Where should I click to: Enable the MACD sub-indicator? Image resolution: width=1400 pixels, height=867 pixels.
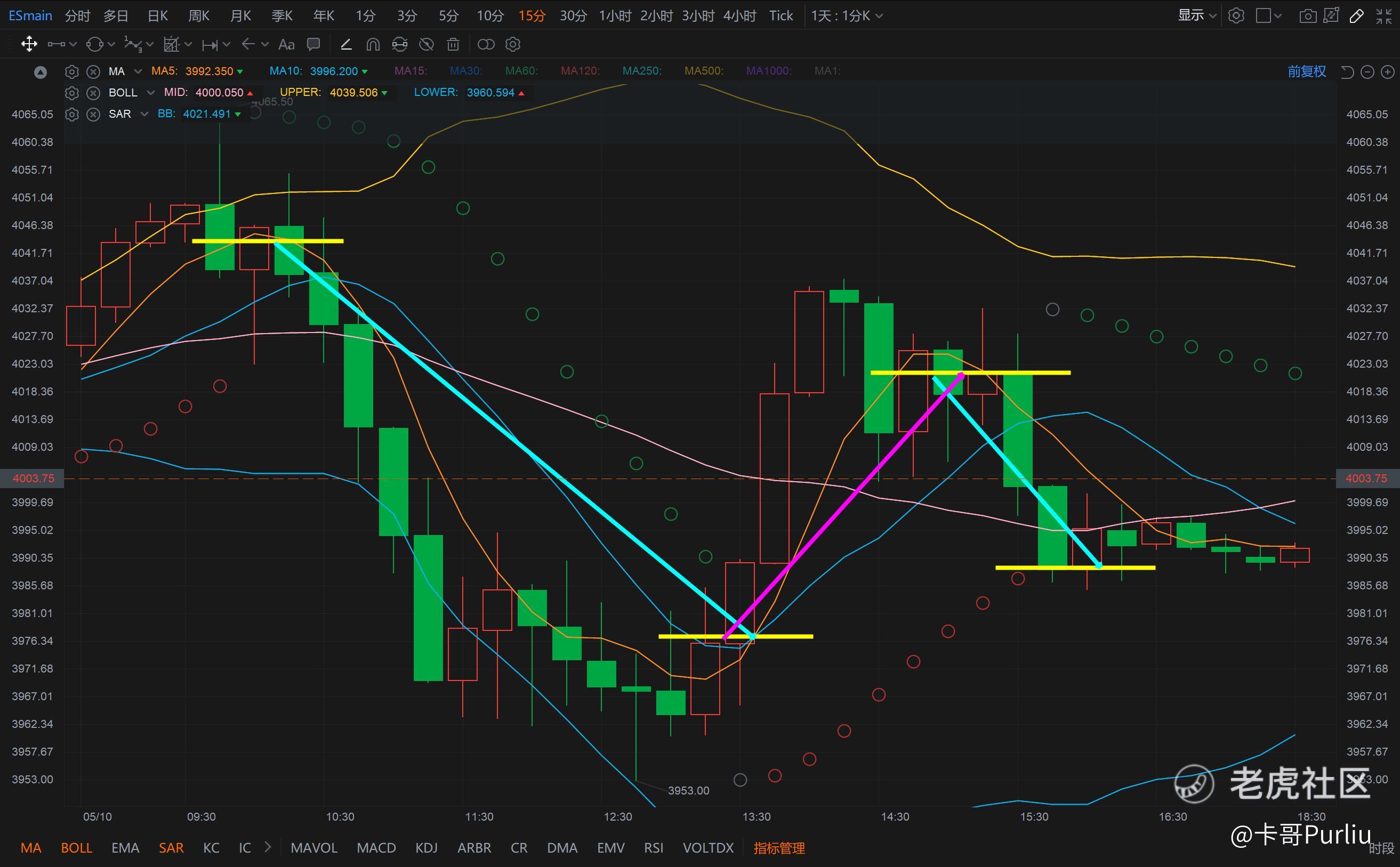[376, 847]
